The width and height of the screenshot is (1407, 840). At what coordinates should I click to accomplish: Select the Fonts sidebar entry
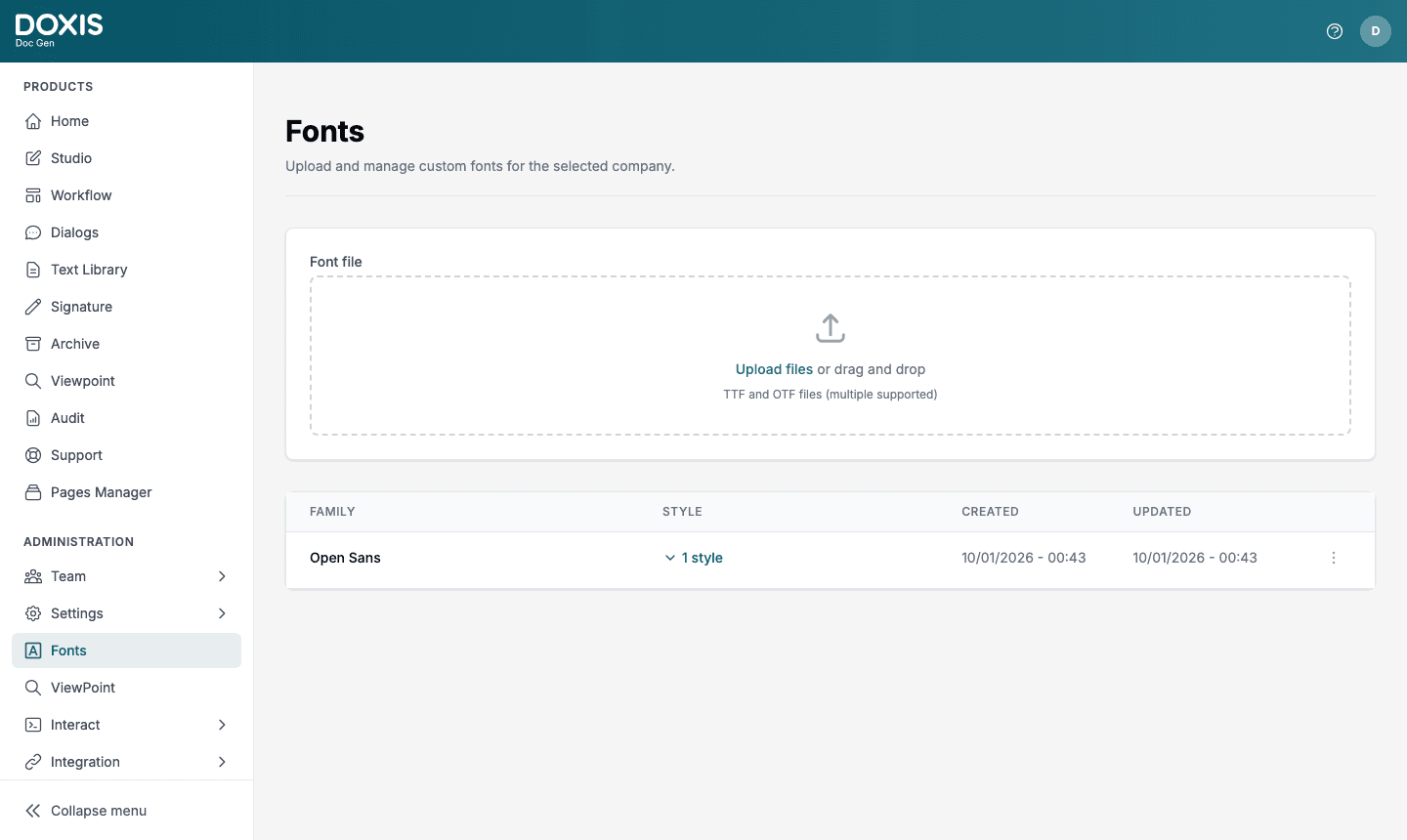pyautogui.click(x=127, y=651)
